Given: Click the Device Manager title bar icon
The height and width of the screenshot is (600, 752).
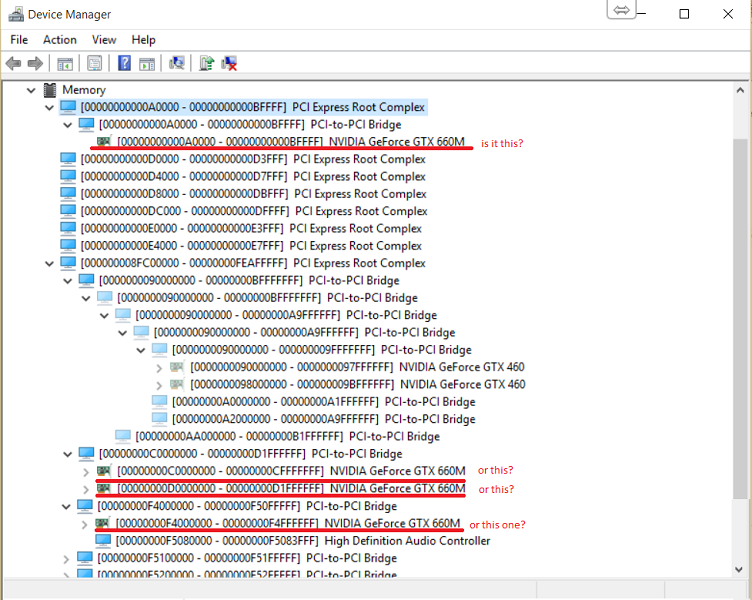Looking at the screenshot, I should click(x=16, y=14).
